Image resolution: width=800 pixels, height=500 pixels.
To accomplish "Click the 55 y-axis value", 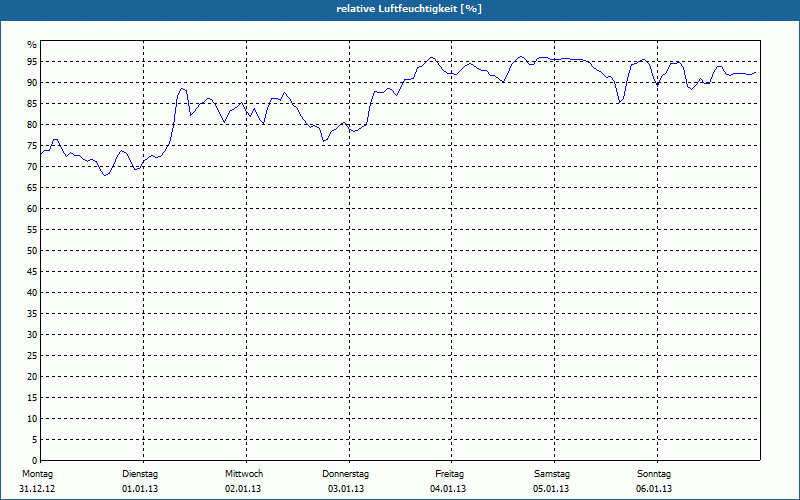I will coord(32,230).
